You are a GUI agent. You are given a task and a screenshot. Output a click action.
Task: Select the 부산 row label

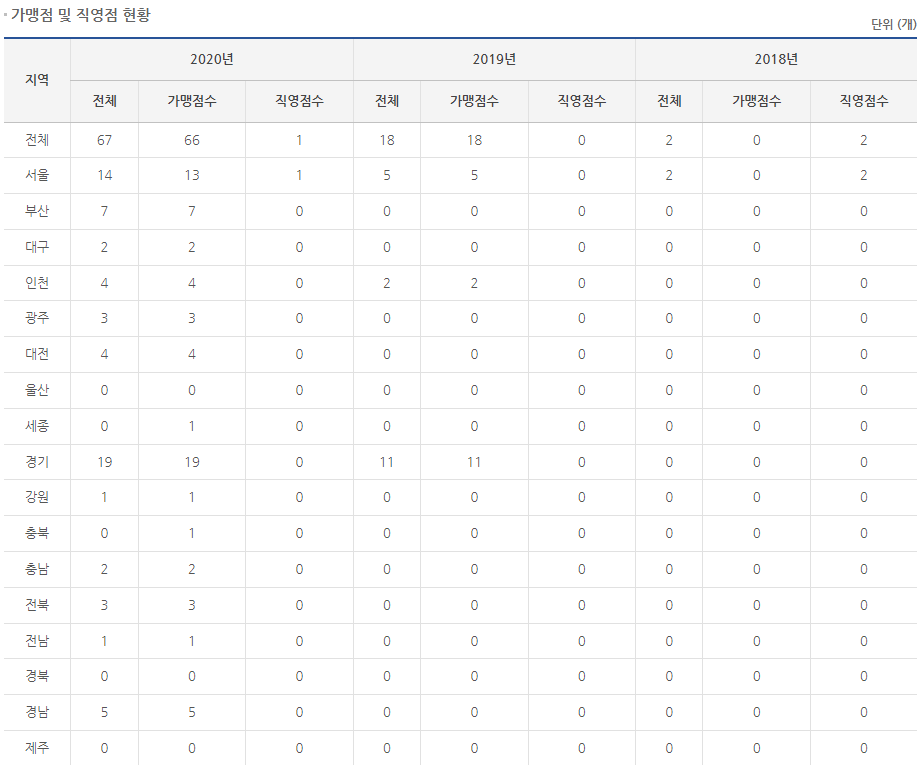coord(37,211)
